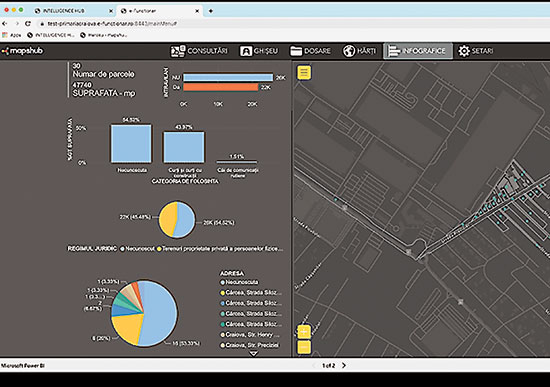This screenshot has height=387, width=550.
Task: Filter by Necunoscut legend in REGIMUL JURIDIC
Action: [x=138, y=248]
